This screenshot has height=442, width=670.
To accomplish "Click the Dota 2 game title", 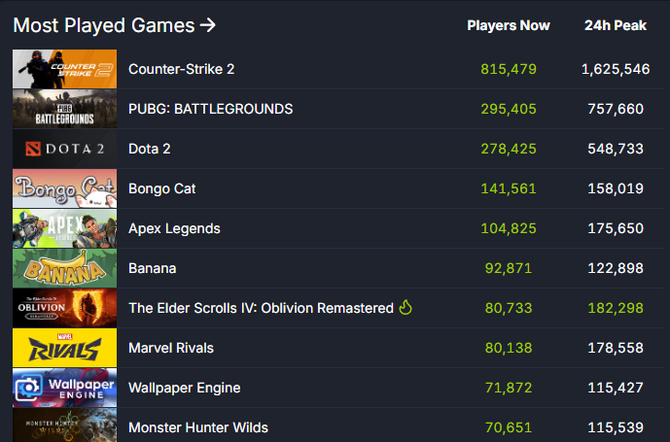I will [149, 148].
